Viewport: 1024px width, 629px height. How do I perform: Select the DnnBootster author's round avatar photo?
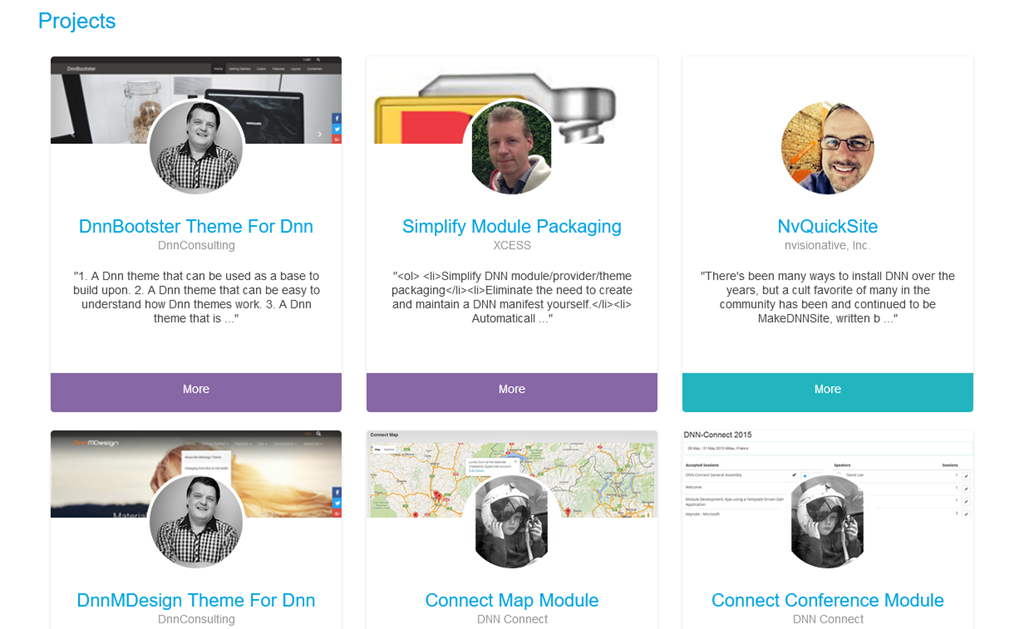(x=196, y=148)
